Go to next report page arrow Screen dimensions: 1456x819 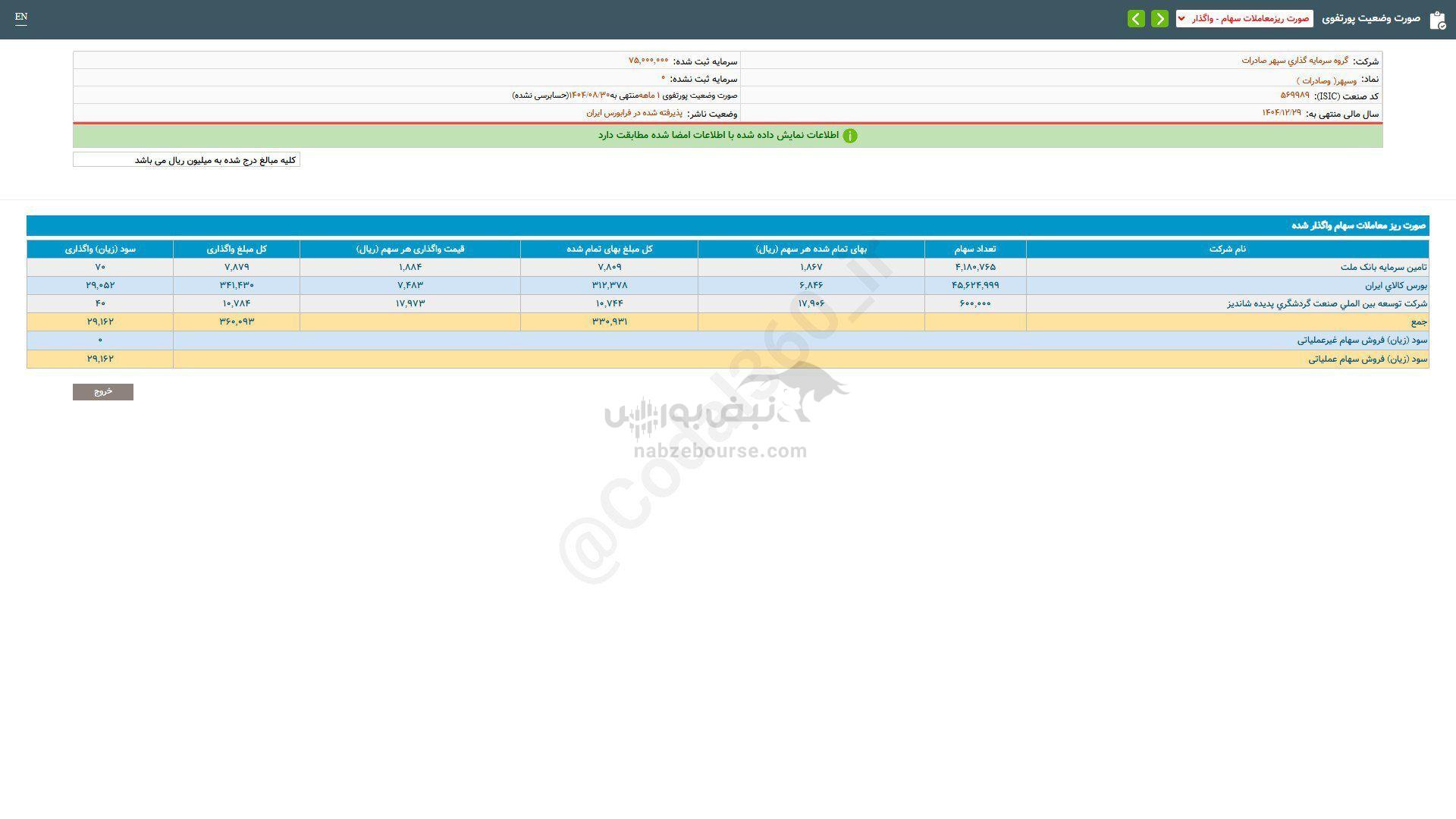click(x=1136, y=18)
